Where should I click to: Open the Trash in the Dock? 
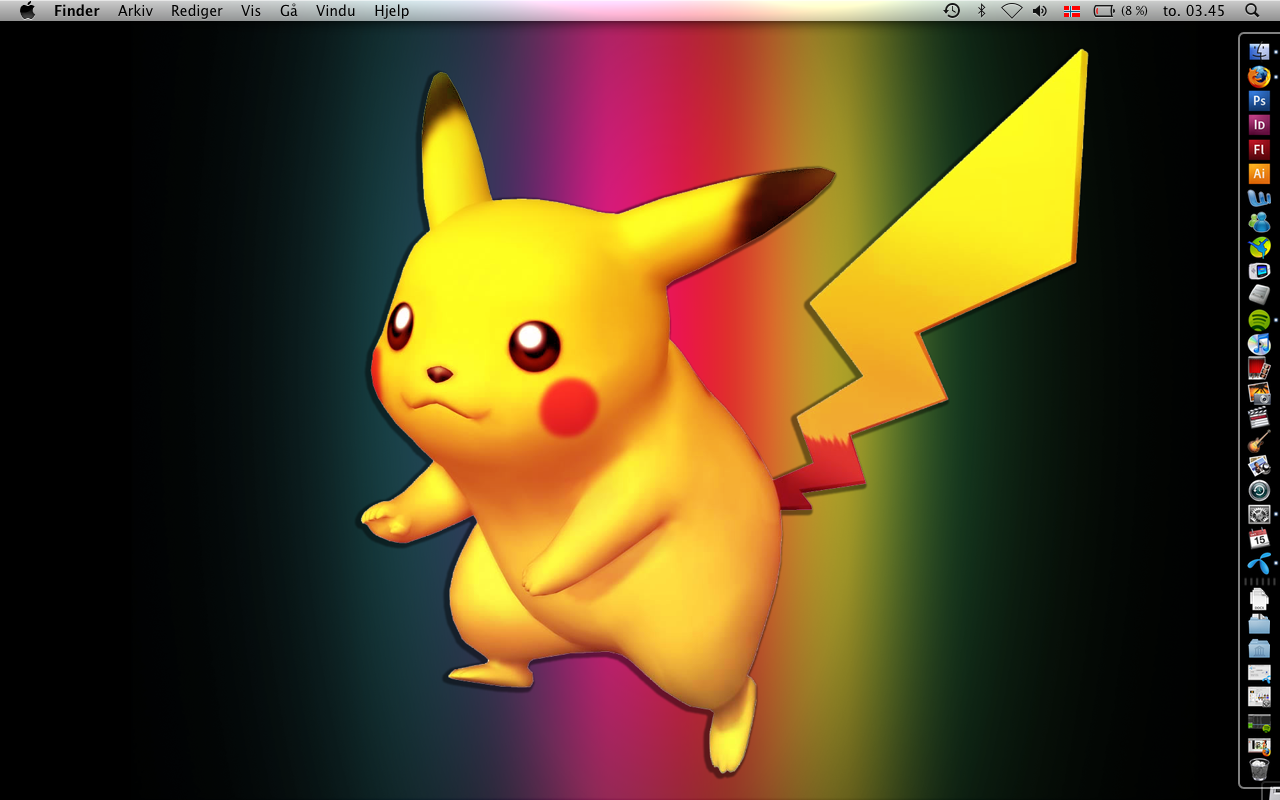[1259, 770]
